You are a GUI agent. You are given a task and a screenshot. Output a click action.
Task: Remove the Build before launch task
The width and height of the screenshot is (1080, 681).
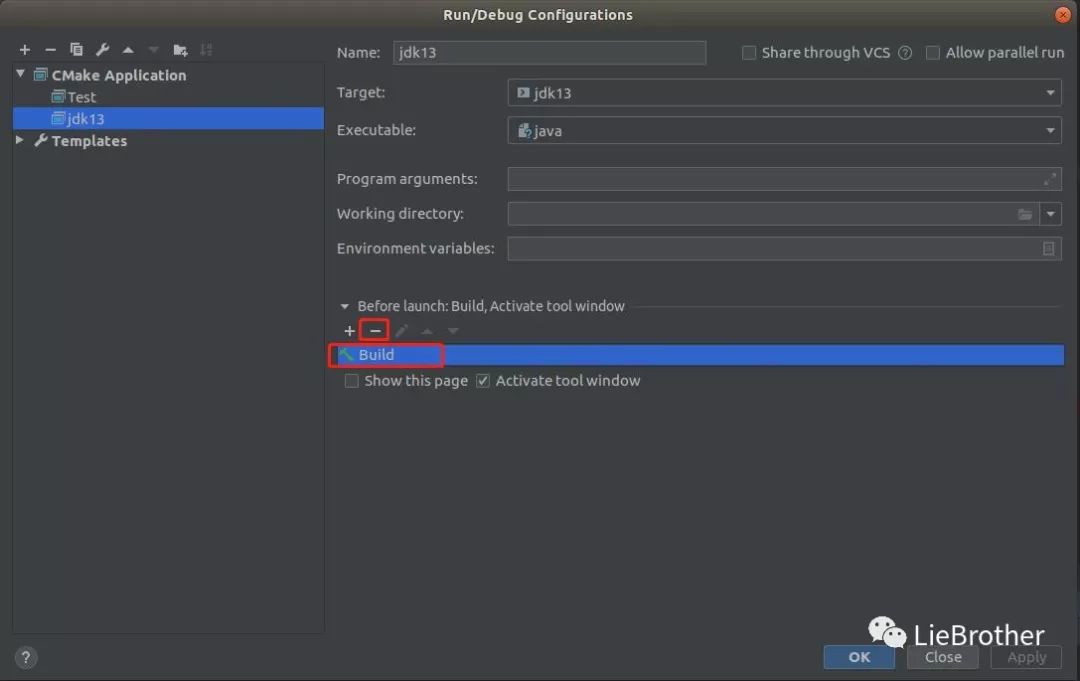tap(375, 331)
